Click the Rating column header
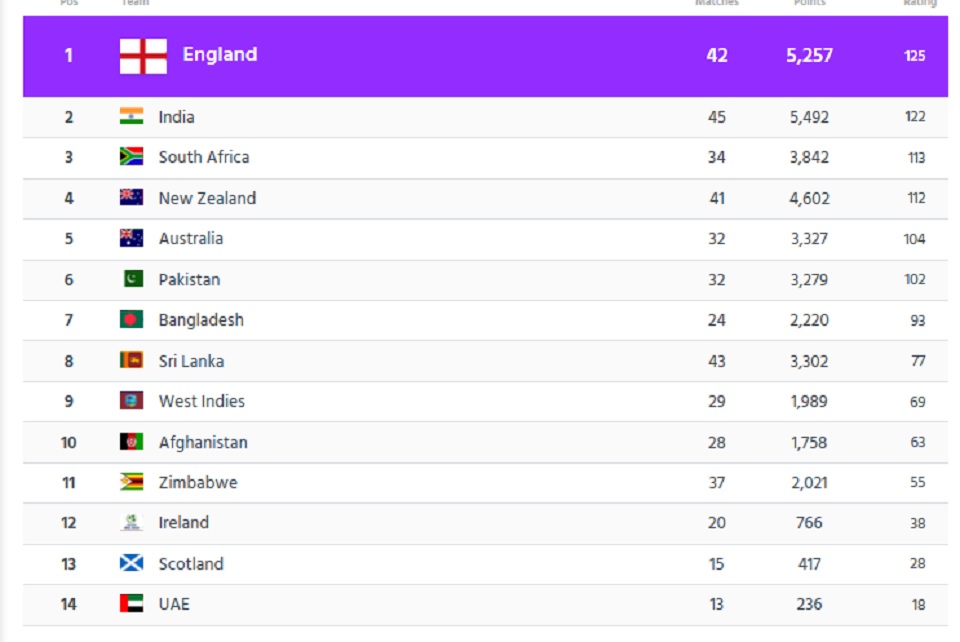 tap(919, 4)
